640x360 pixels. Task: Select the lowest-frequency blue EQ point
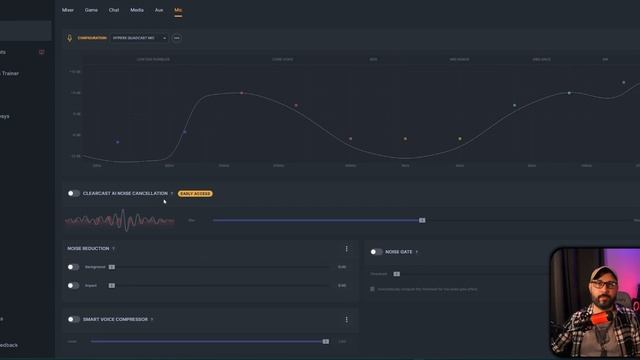(x=118, y=142)
